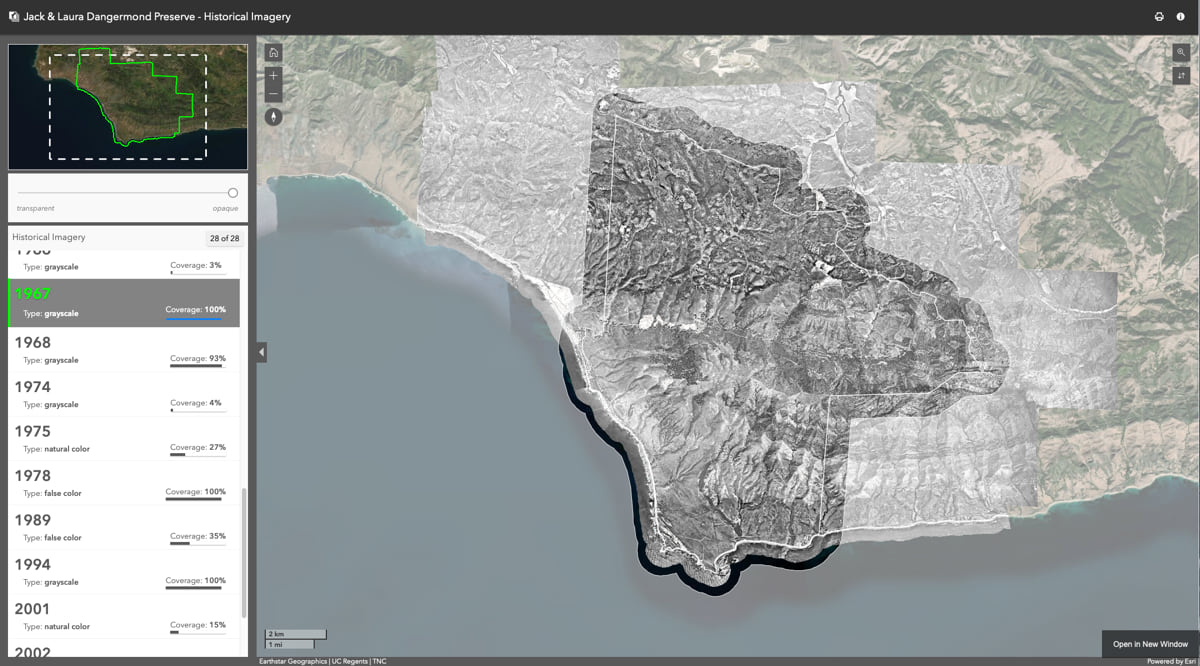The width and height of the screenshot is (1200, 666).
Task: Reset map orientation with compass button
Action: (274, 117)
